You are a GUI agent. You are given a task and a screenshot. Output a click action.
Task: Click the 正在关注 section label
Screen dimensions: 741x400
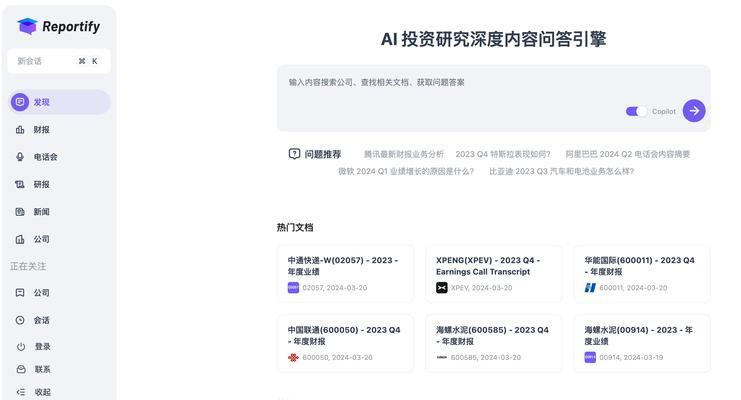28,266
